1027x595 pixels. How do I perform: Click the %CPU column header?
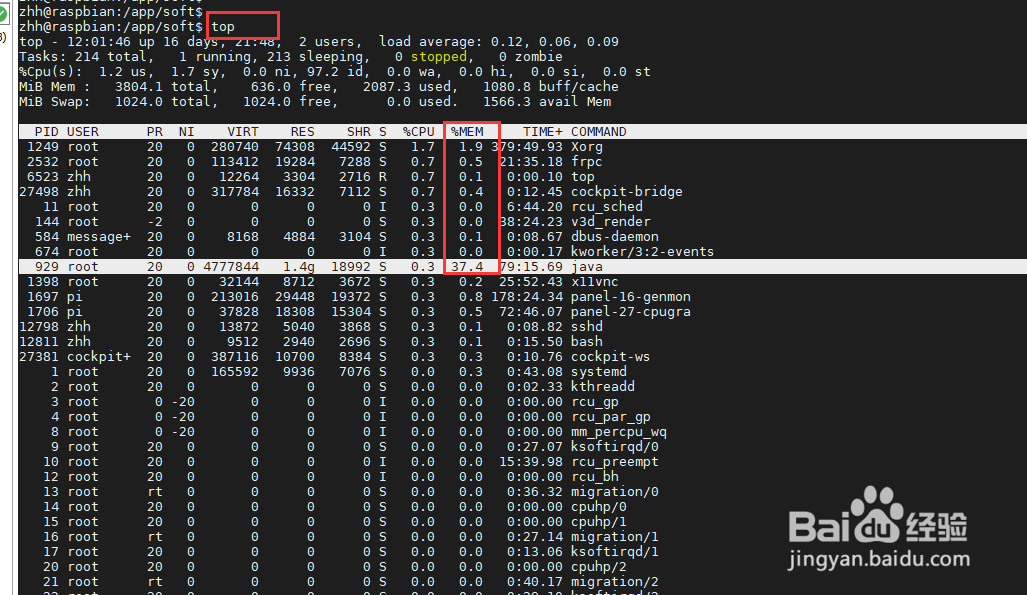tap(418, 131)
